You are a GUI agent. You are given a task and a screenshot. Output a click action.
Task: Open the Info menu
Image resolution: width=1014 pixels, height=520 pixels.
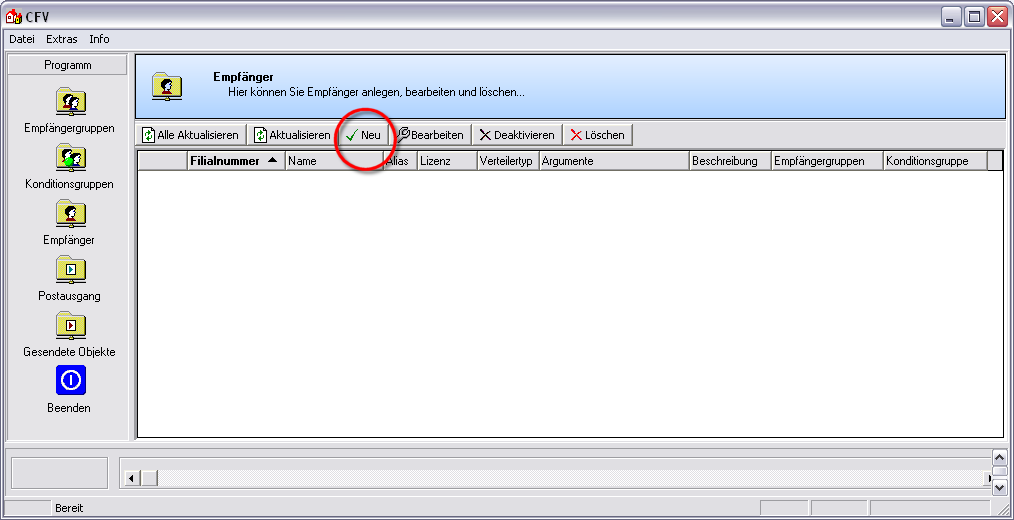tap(100, 39)
